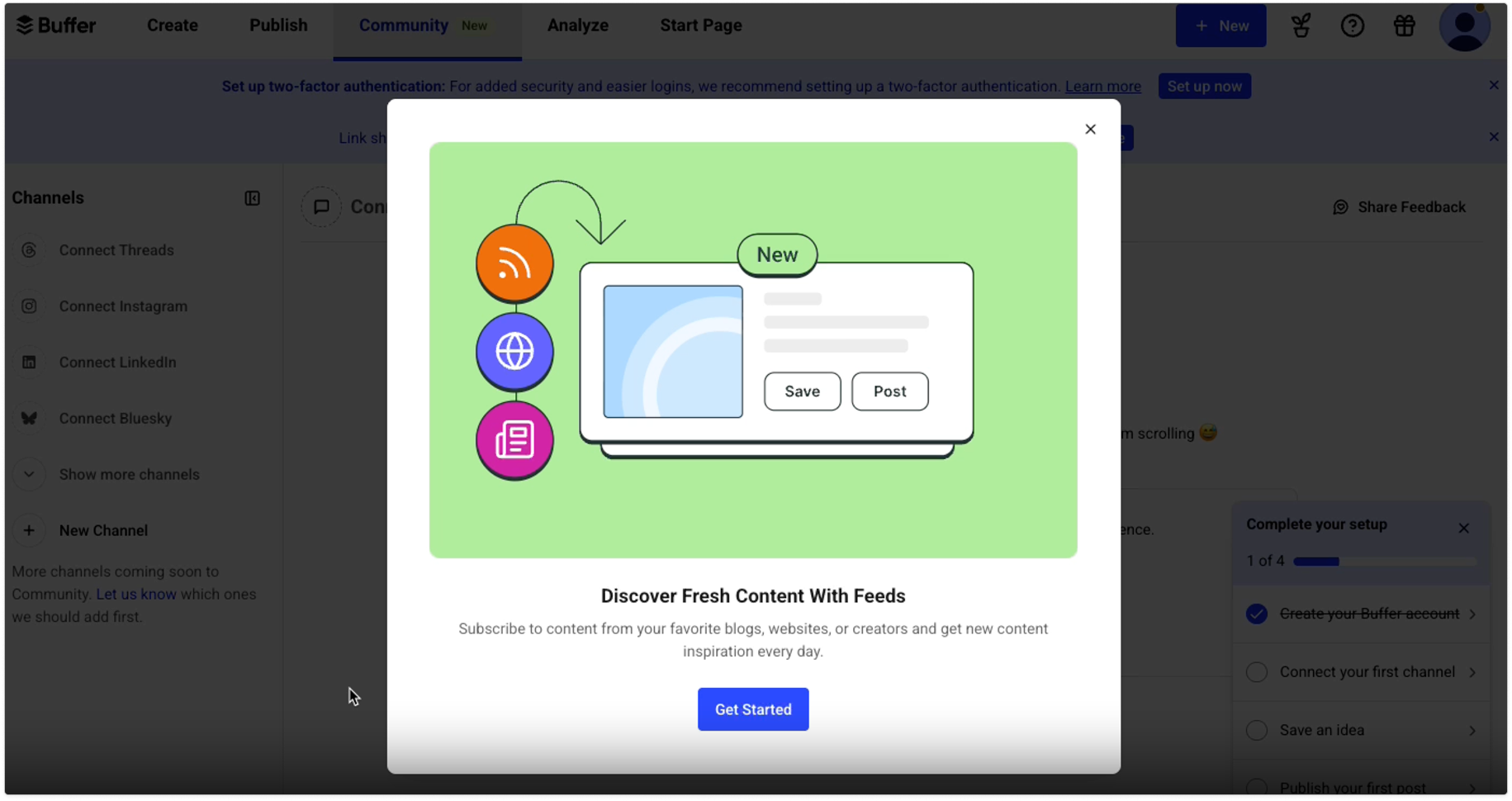The height and width of the screenshot is (801, 1512).
Task: Click the gift box icon
Action: [x=1404, y=26]
